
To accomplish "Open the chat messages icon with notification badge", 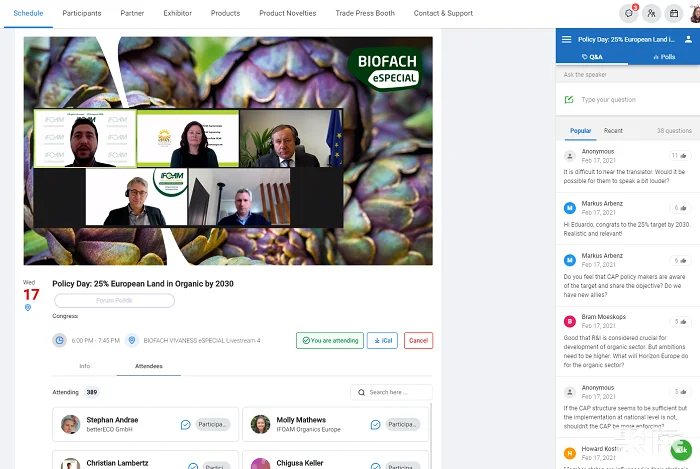I will 629,13.
